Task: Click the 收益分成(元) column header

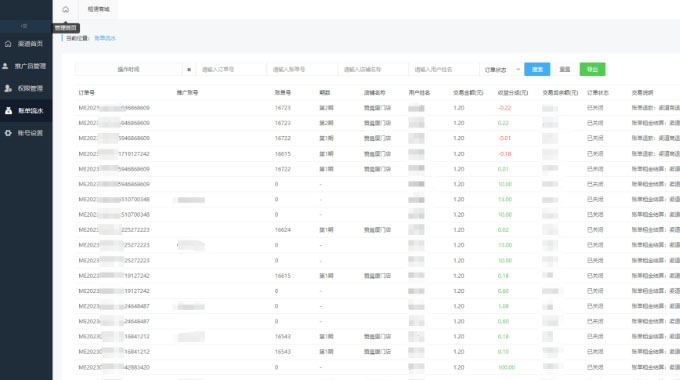Action: point(513,93)
